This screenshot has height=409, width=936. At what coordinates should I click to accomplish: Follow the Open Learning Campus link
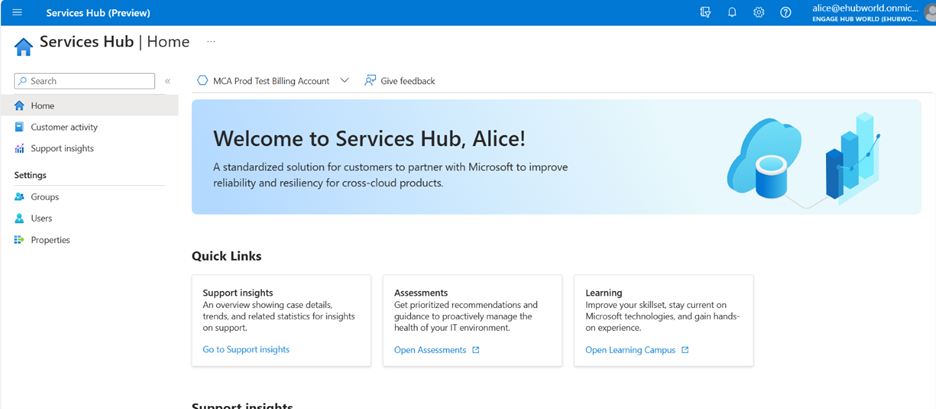[x=630, y=350]
